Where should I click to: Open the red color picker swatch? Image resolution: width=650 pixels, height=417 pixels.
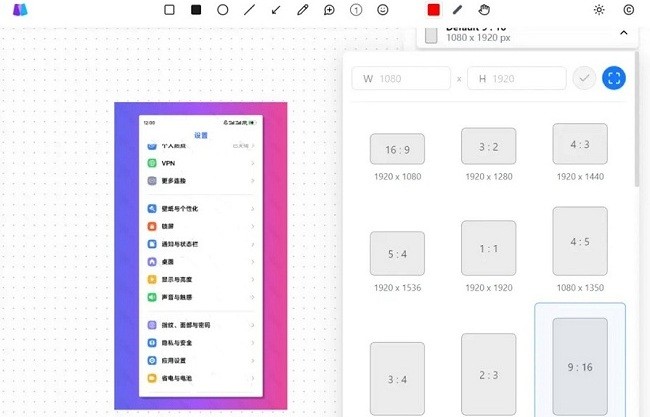434,10
